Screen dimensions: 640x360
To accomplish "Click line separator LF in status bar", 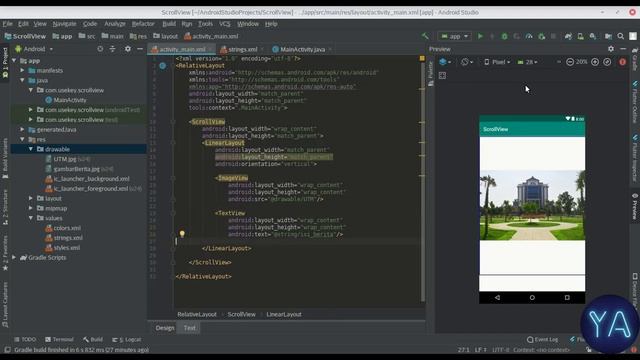I will 481,350.
